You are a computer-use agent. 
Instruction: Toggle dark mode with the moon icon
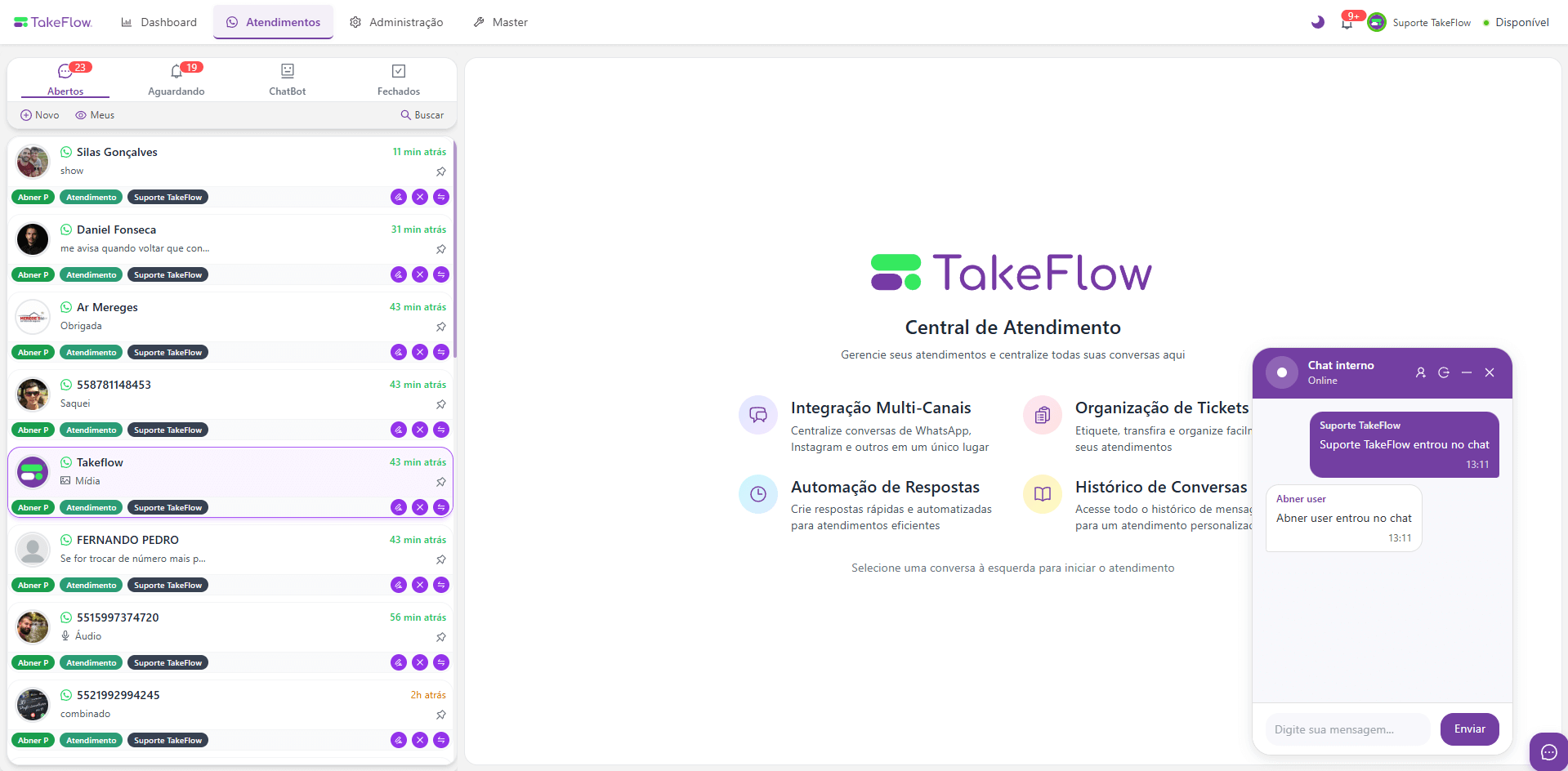(x=1316, y=22)
